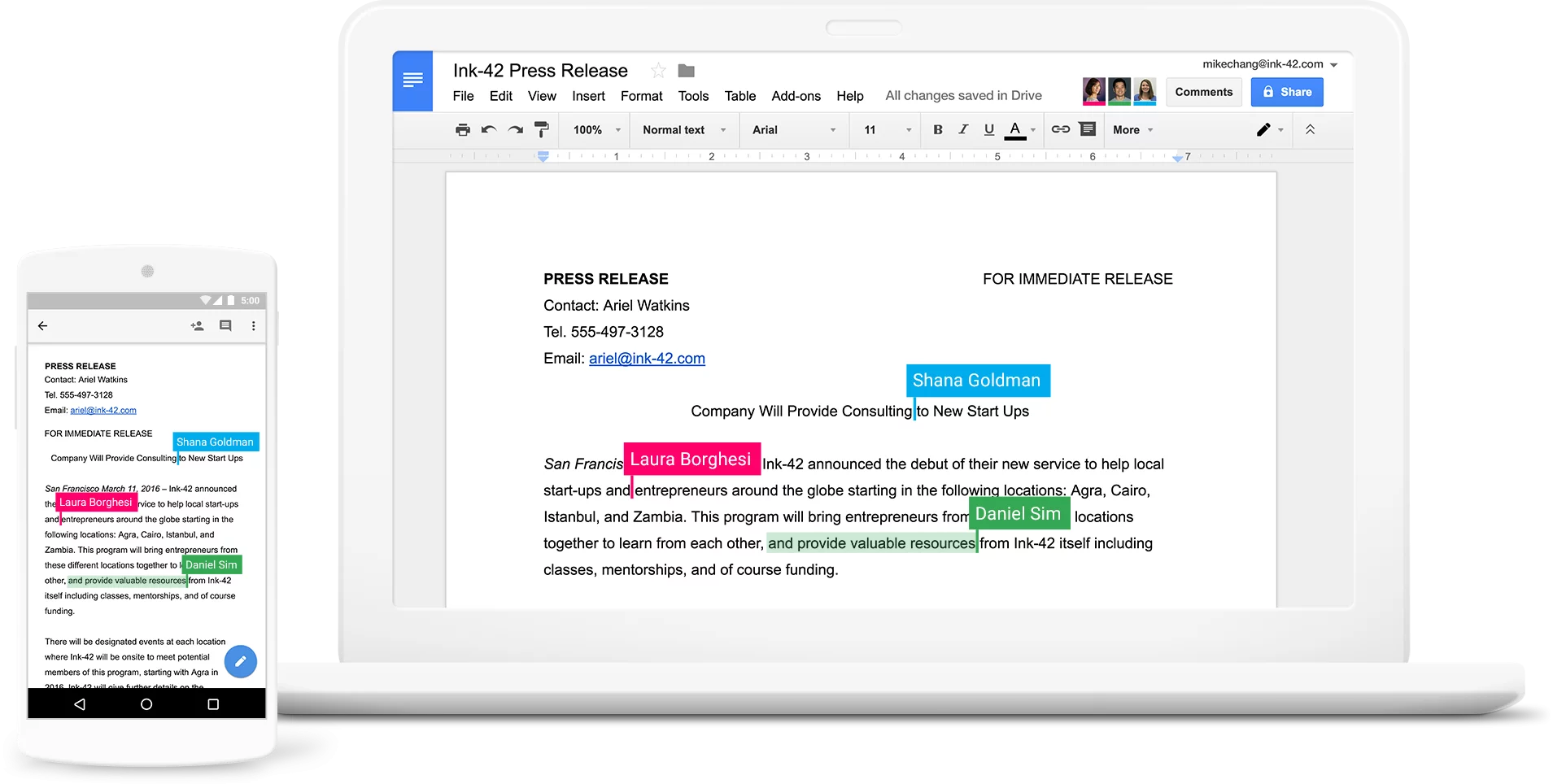Open the 100% zoom dropdown
This screenshot has width=1553, height=784.
[596, 130]
